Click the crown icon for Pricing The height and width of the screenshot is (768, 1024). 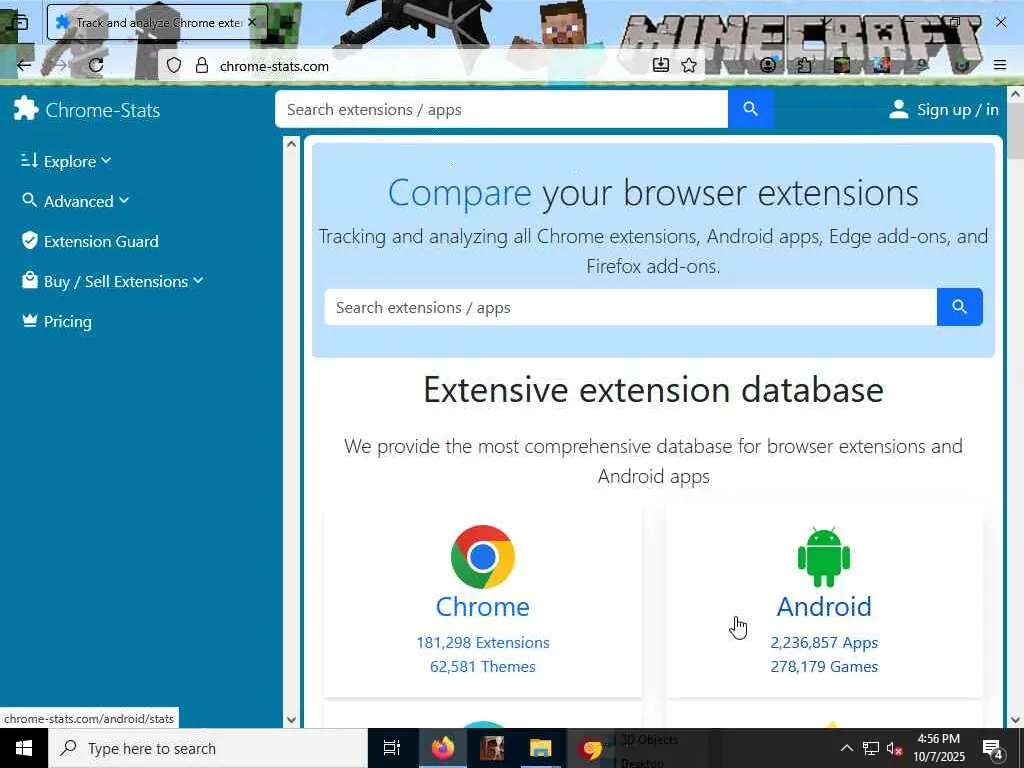point(29,321)
